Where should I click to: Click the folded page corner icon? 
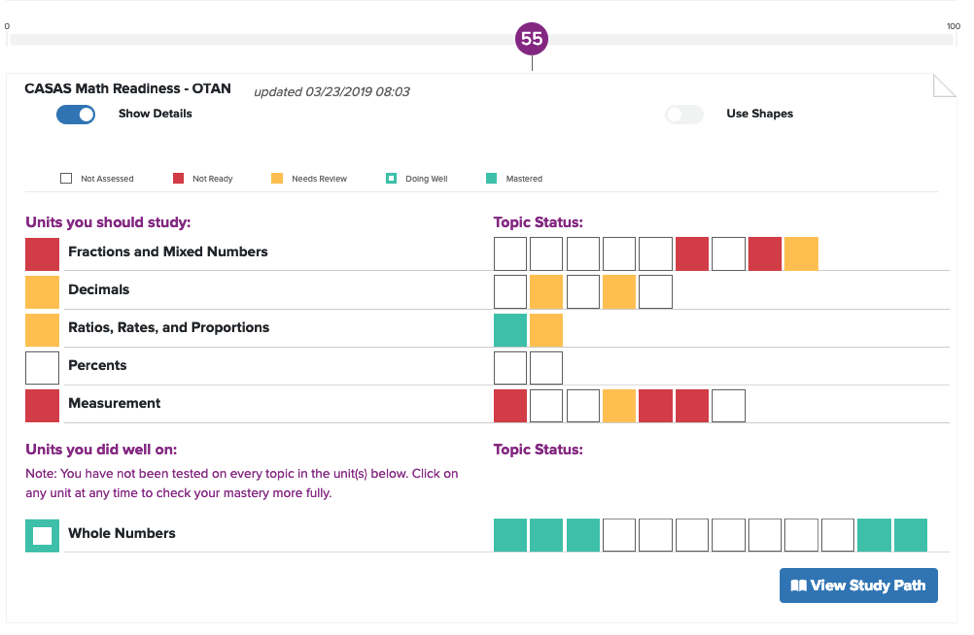[944, 86]
